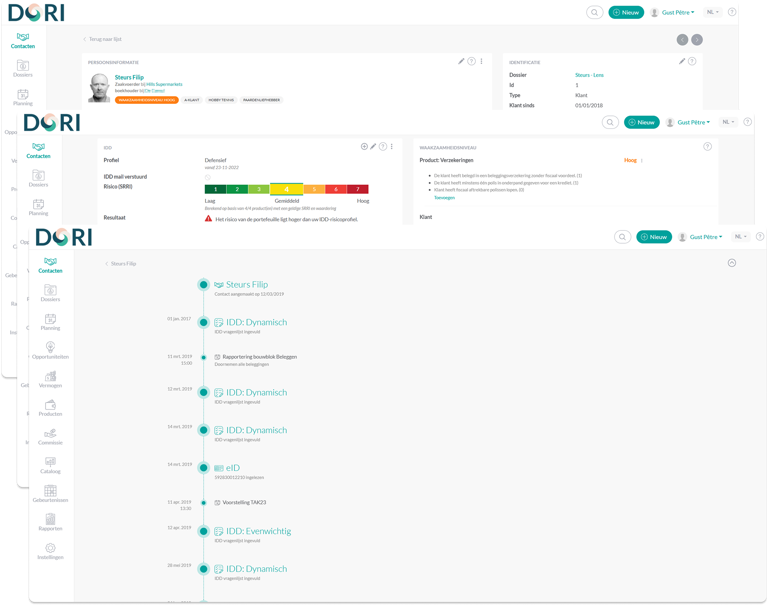Open Dossiers in the front sidebar
This screenshot has height=605, width=767.
(x=50, y=292)
